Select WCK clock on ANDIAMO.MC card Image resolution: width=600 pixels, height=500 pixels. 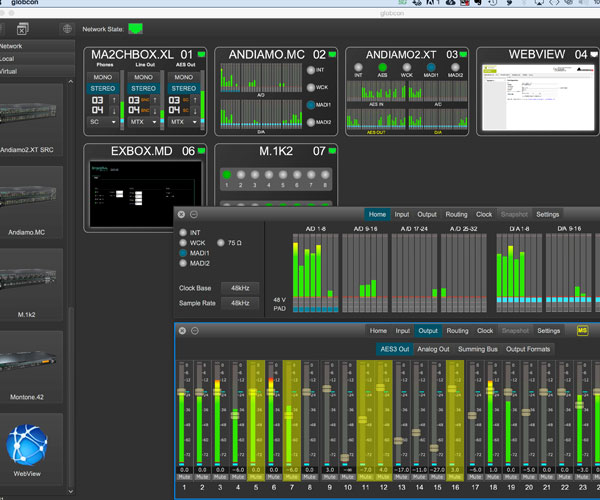[x=311, y=87]
